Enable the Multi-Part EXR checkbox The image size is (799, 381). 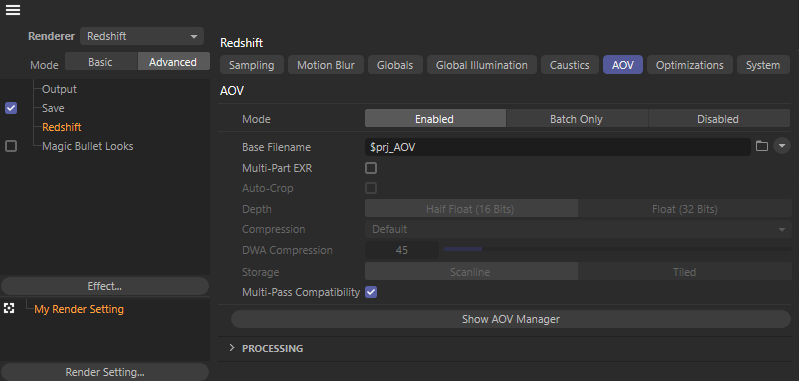pyautogui.click(x=371, y=168)
